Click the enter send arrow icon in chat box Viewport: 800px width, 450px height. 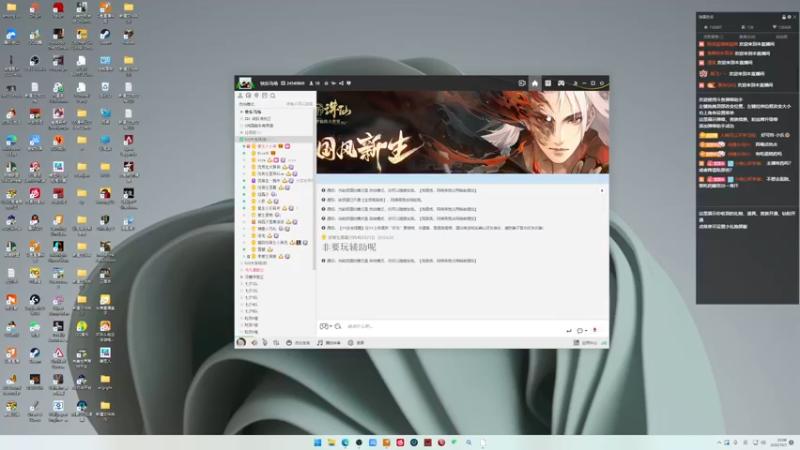(x=569, y=331)
